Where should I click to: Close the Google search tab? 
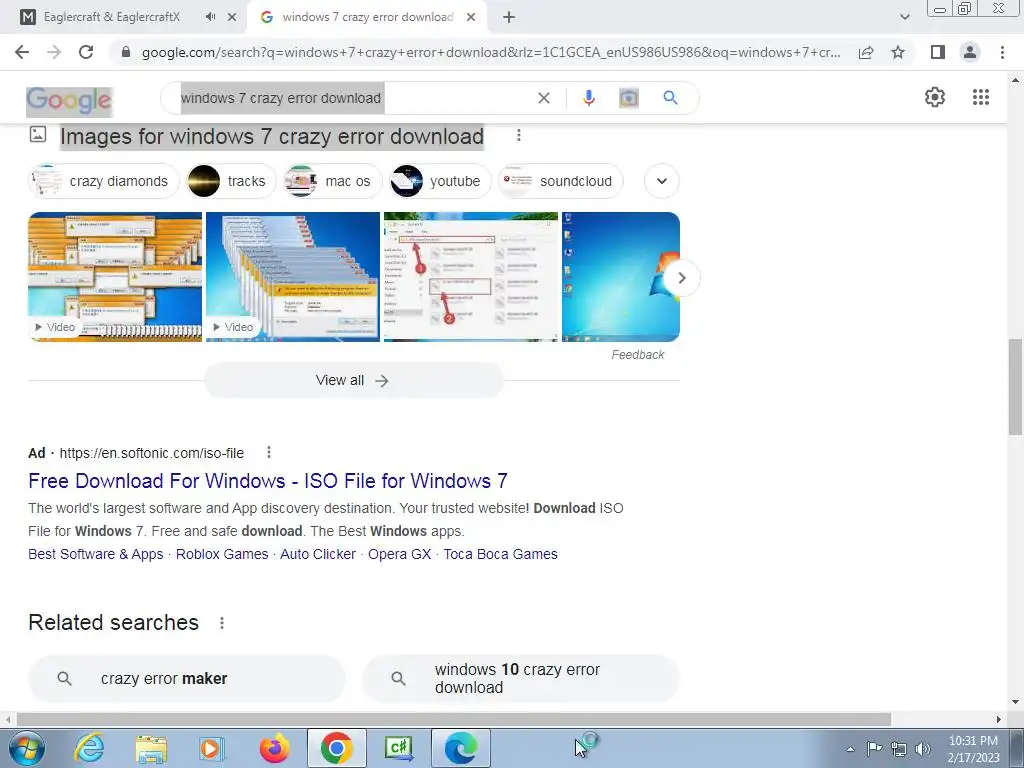[x=471, y=18]
